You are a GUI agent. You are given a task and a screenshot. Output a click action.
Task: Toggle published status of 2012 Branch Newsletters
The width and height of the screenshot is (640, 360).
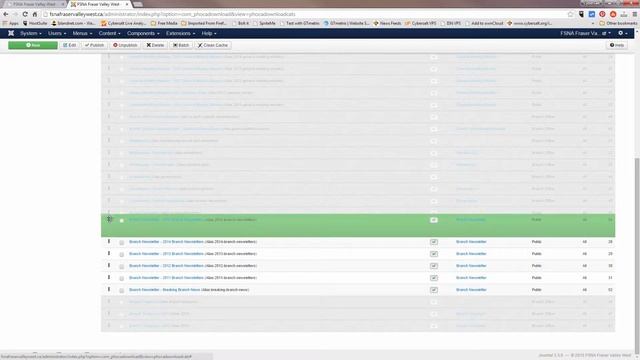tap(434, 266)
